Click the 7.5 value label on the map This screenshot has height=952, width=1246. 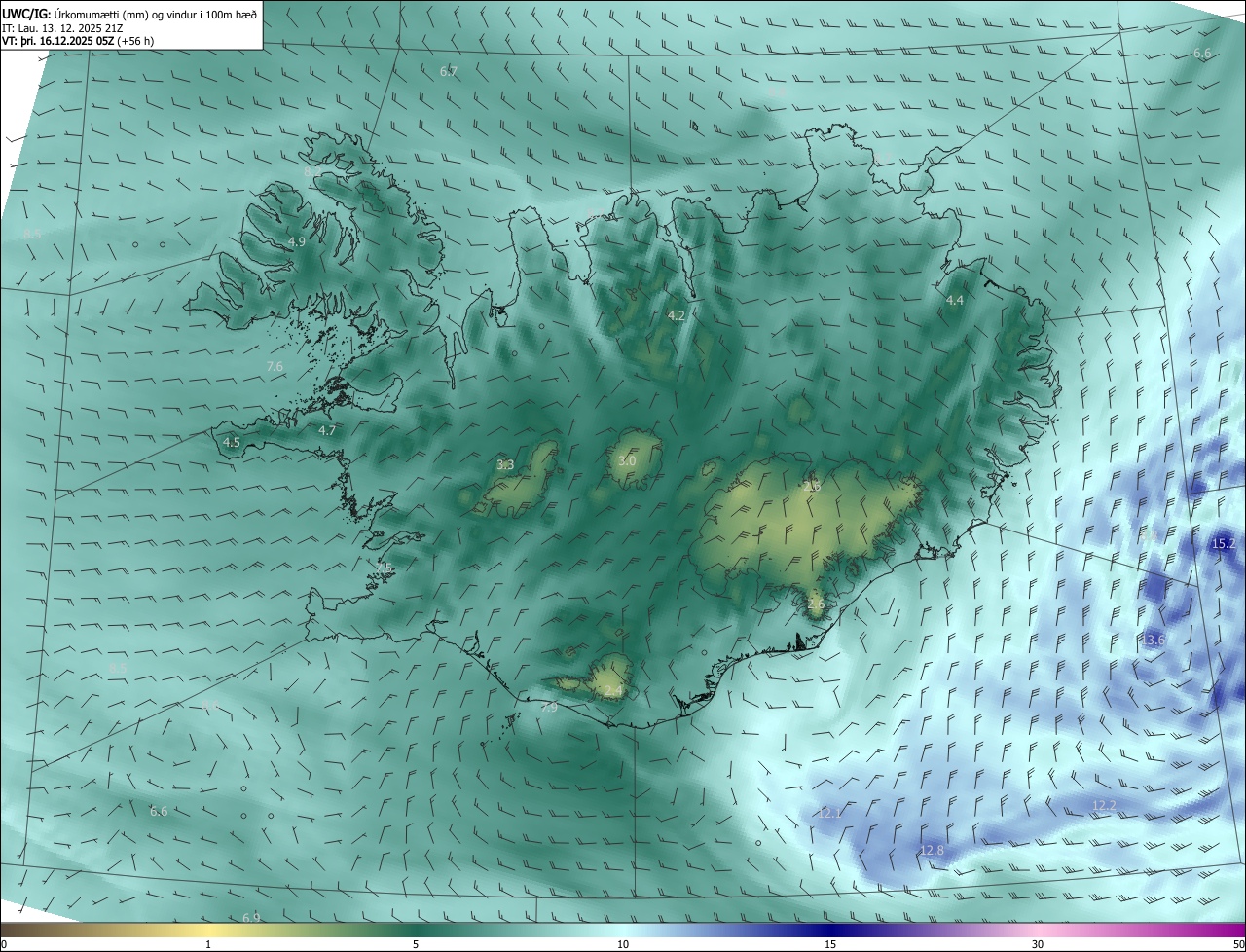385,568
